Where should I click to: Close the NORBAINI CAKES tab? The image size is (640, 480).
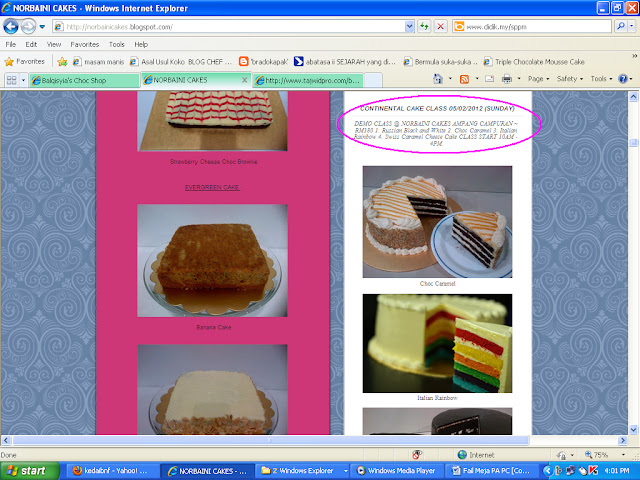pos(244,80)
